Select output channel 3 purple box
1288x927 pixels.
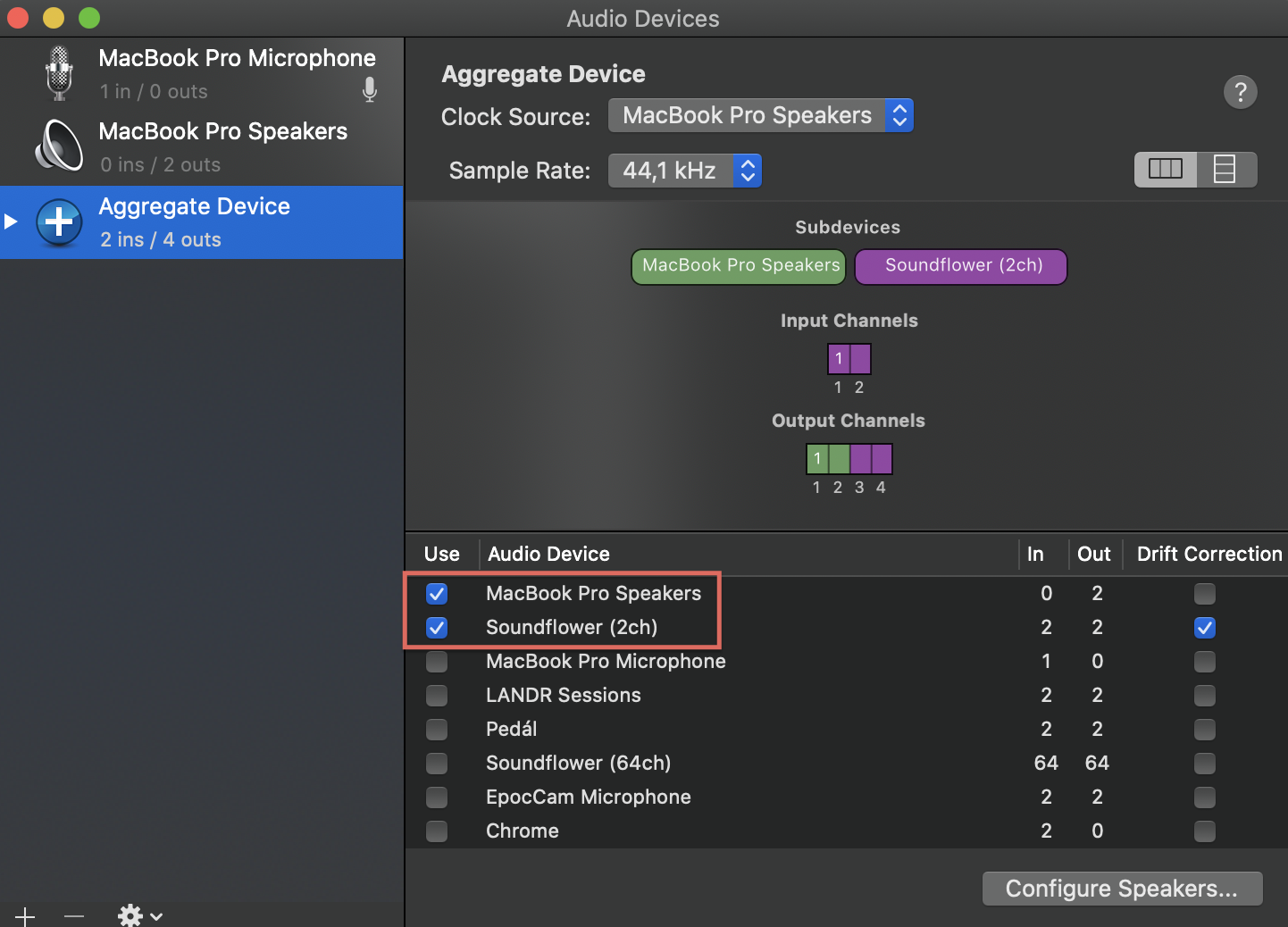(x=860, y=459)
